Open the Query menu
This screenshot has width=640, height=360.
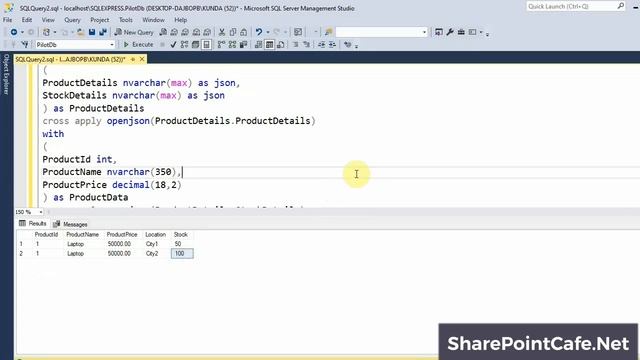[72, 20]
